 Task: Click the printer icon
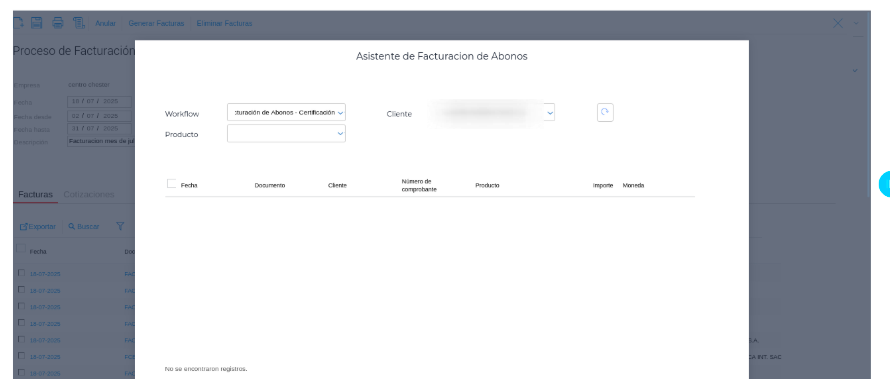pyautogui.click(x=58, y=23)
